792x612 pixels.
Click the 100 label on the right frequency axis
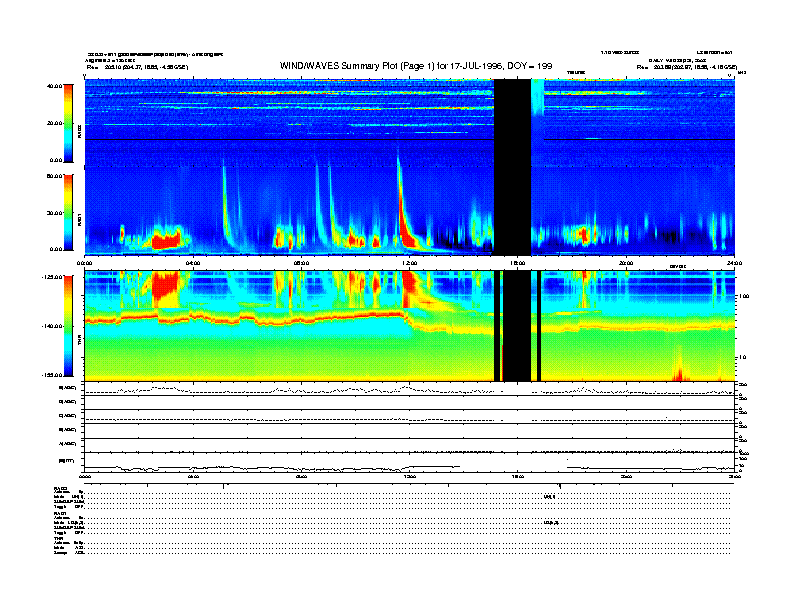pos(743,296)
